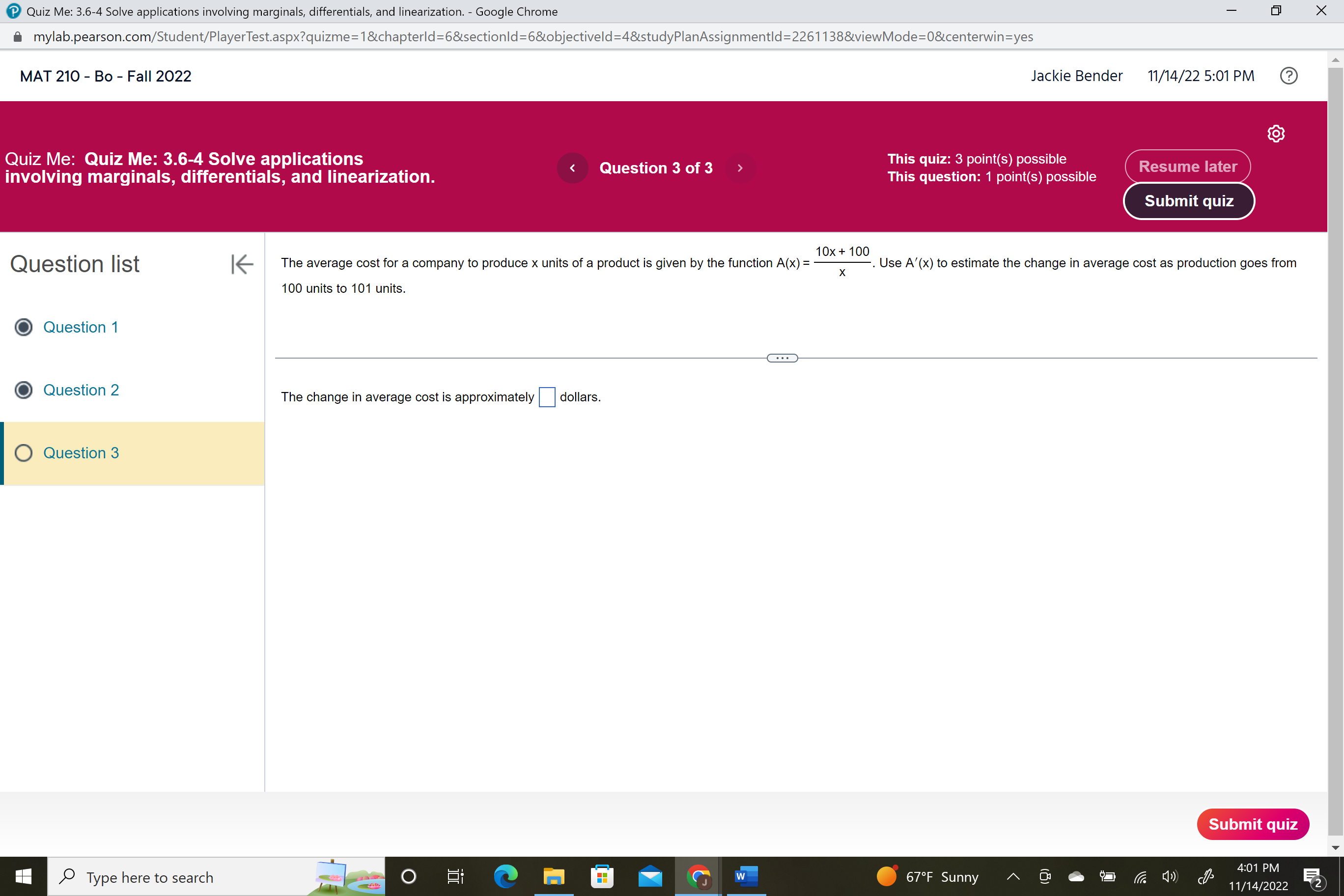Expand the ellipsis divider handle

pos(782,358)
